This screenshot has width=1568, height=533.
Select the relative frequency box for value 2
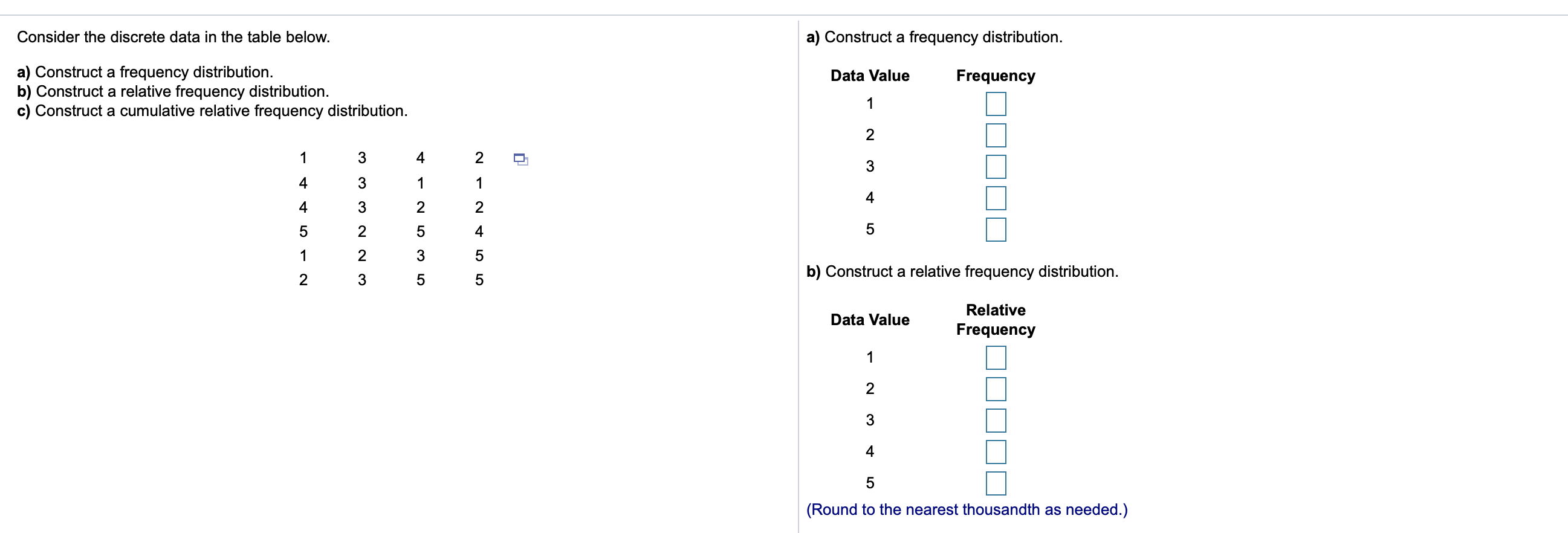tap(996, 389)
